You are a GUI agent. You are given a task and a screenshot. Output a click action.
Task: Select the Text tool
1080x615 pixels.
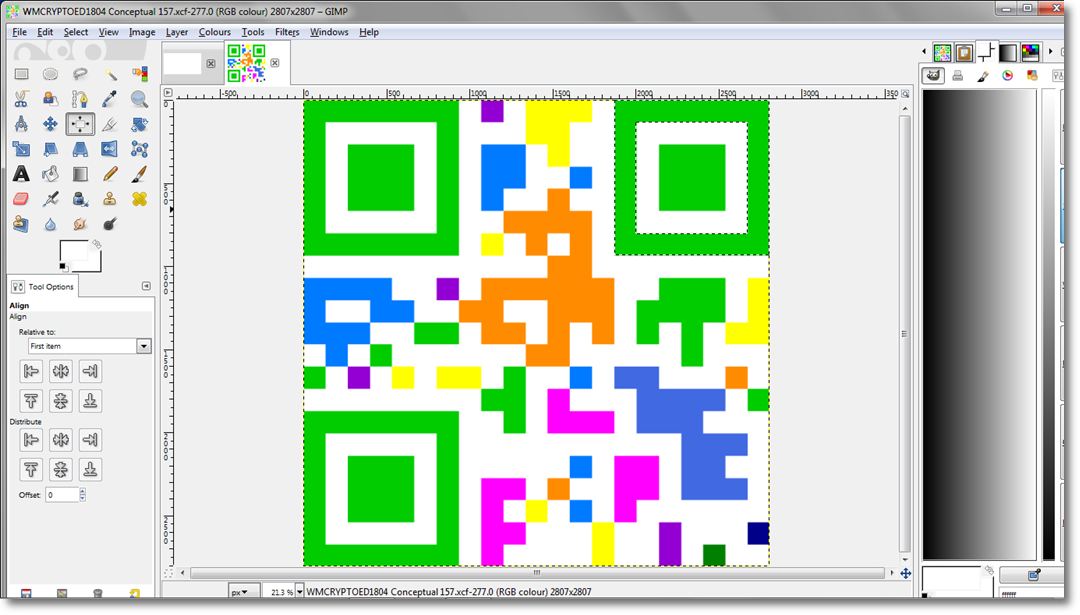tap(21, 174)
